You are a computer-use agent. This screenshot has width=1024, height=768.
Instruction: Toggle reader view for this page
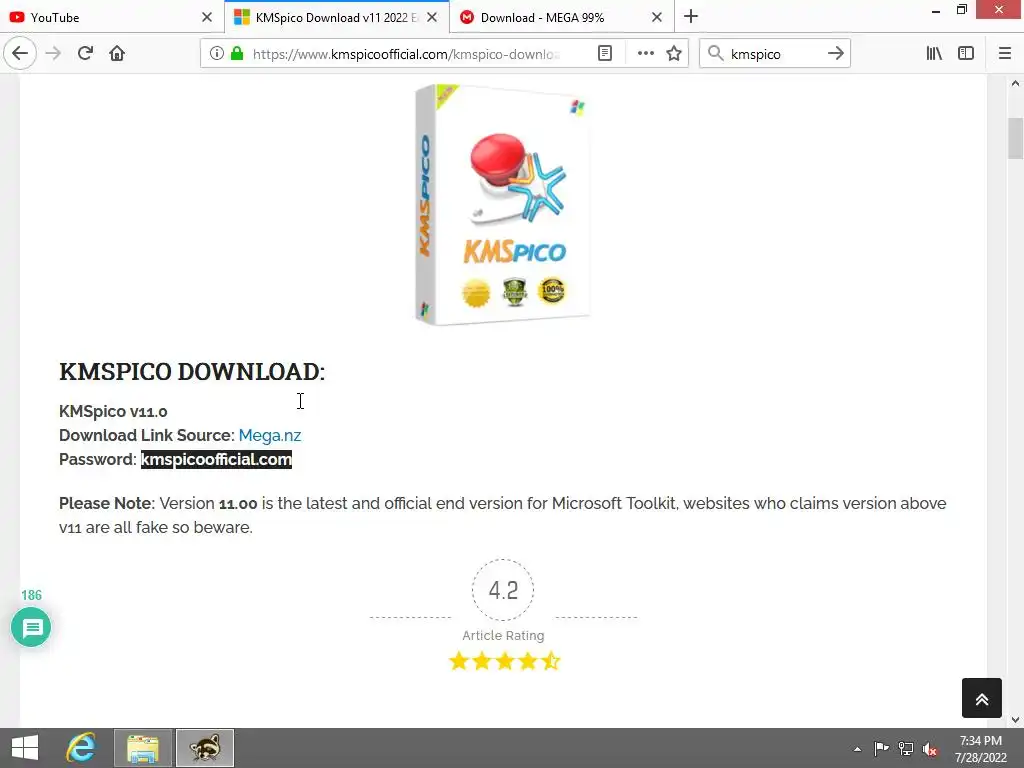tap(605, 54)
